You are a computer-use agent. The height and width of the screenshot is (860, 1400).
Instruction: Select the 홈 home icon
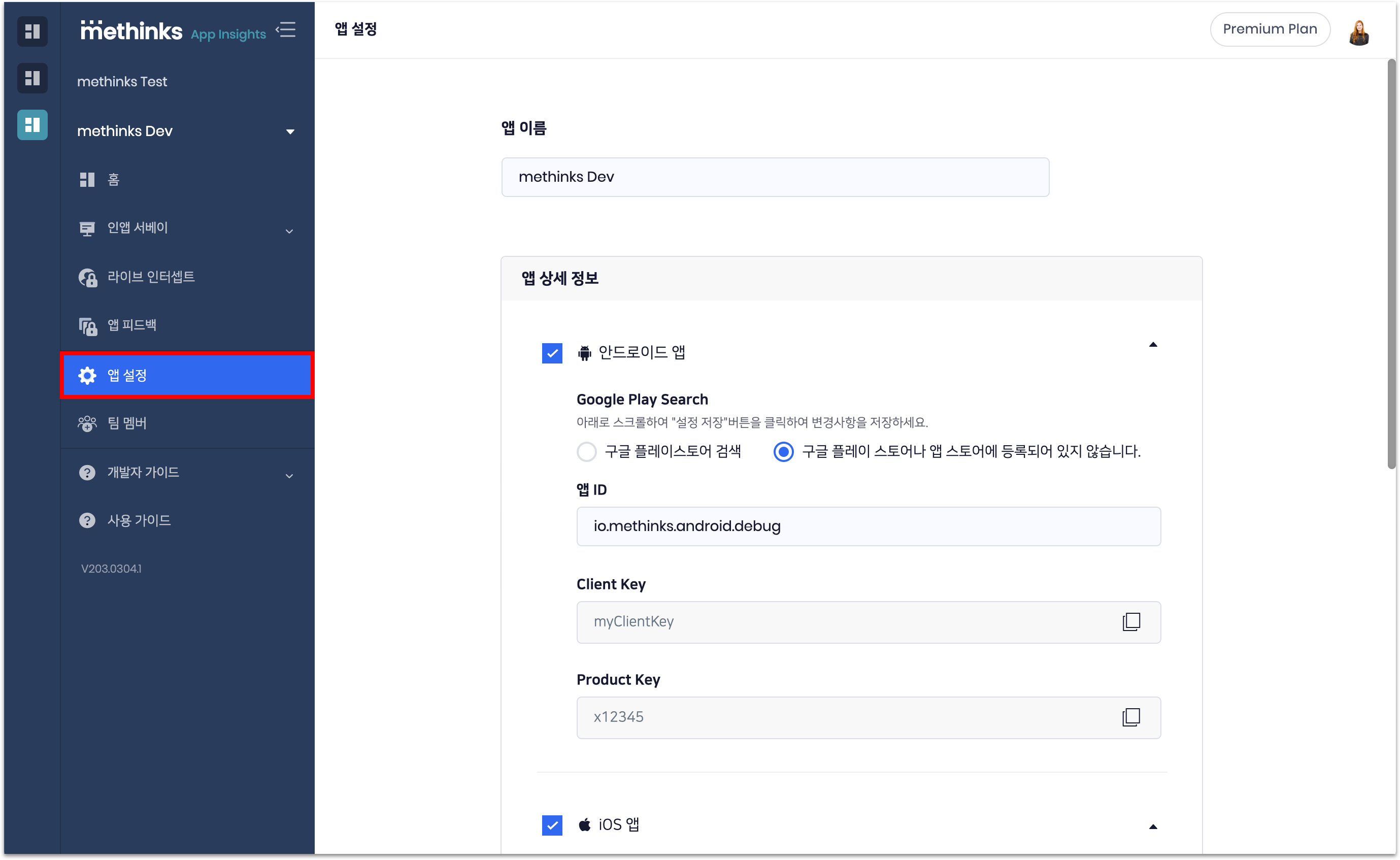coord(87,180)
